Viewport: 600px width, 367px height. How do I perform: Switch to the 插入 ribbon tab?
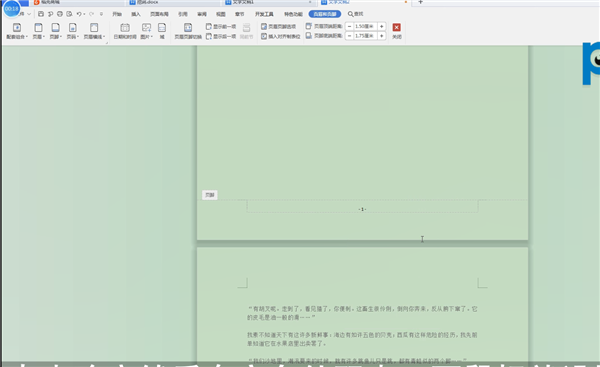tap(136, 14)
